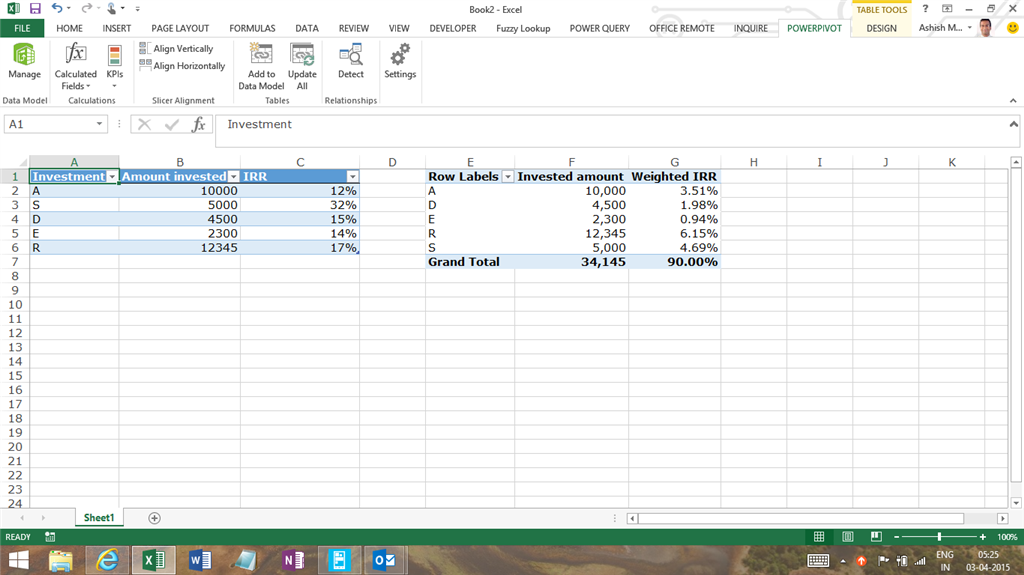Viewport: 1024px width, 575px height.
Task: Open the Row Labels pivot filter dropdown
Action: point(507,177)
